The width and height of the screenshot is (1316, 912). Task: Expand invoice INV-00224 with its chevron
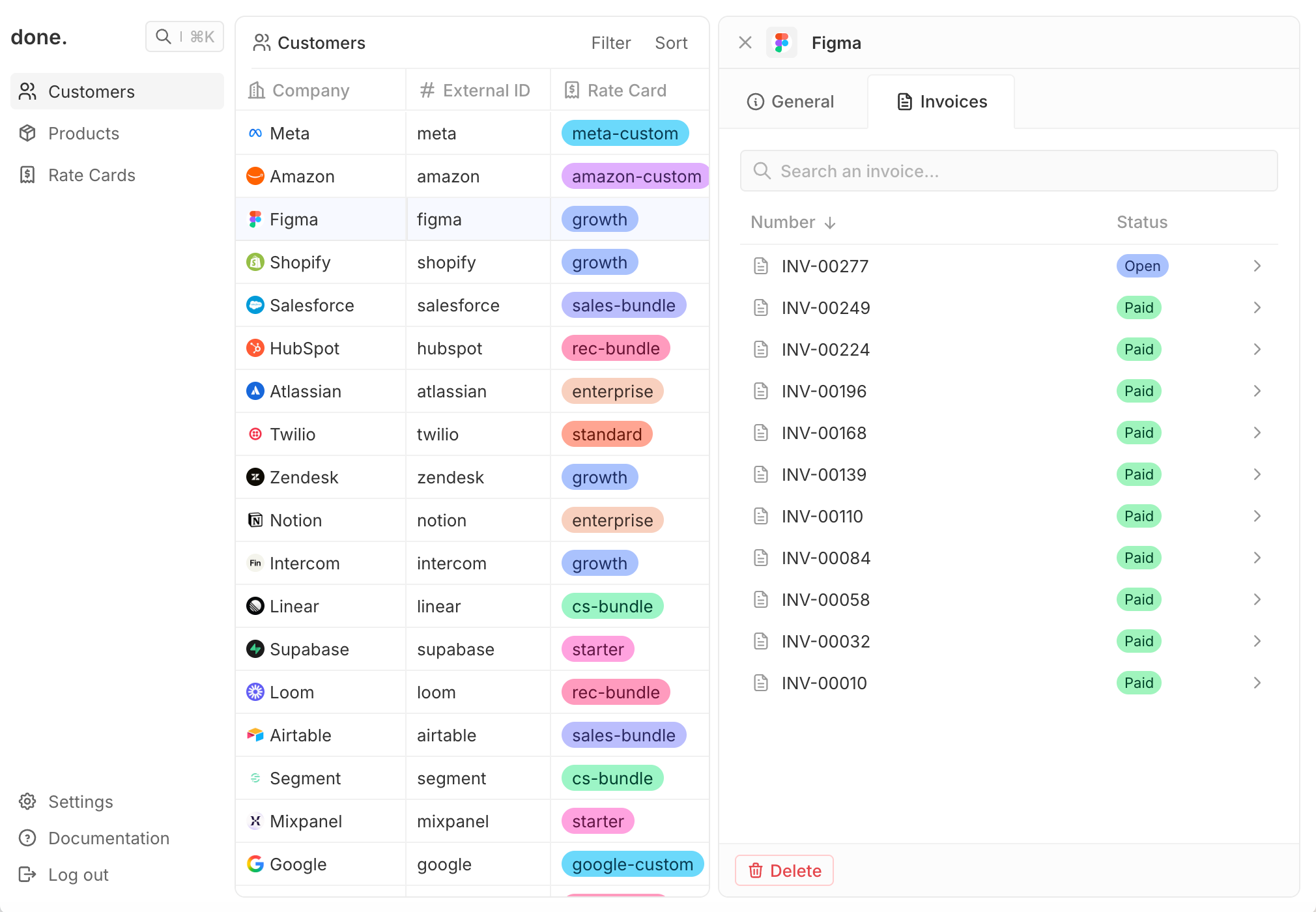pyautogui.click(x=1257, y=349)
